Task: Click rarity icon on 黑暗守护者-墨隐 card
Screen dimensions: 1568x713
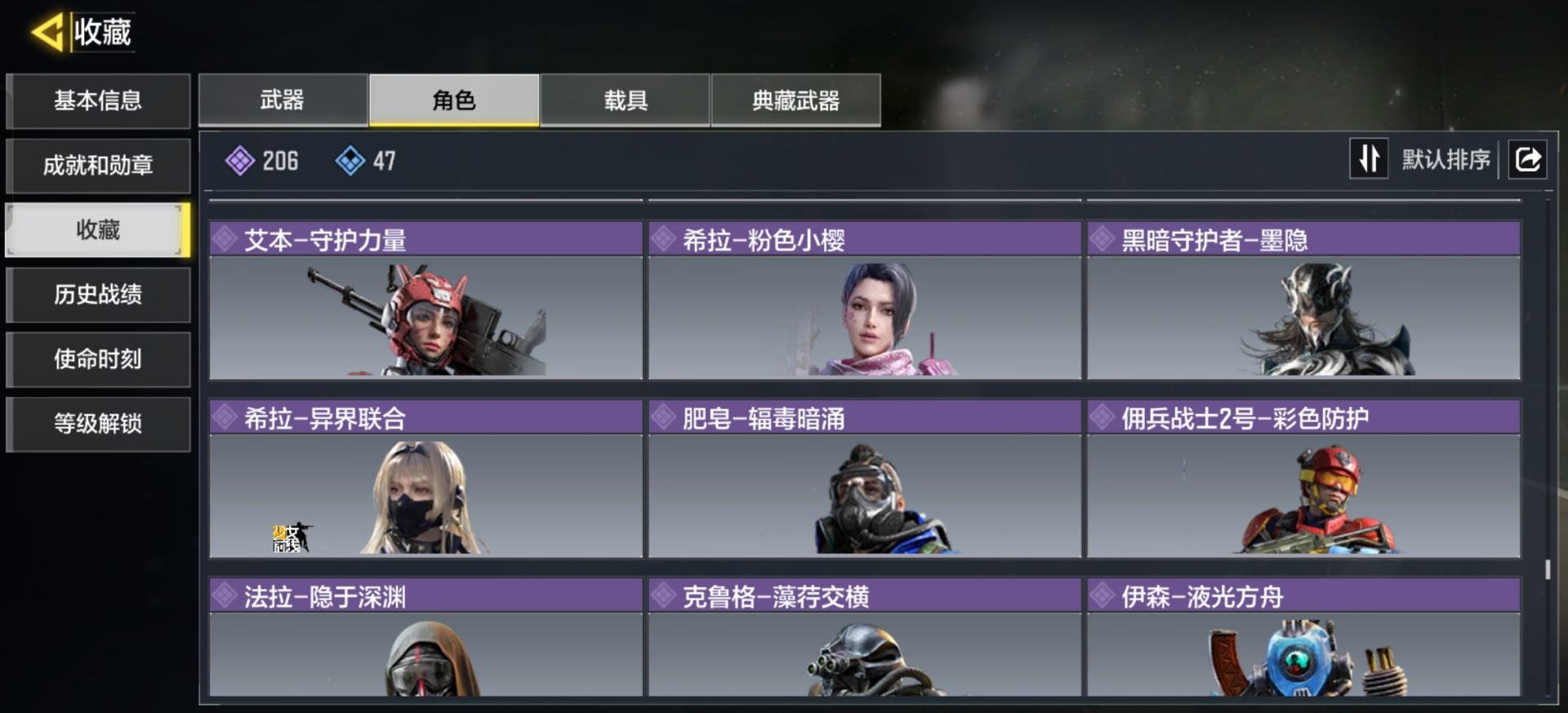Action: 1102,239
